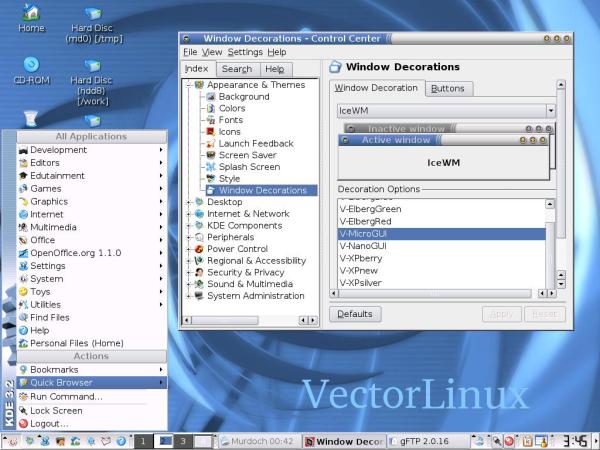Click the help lifebuoy icon on the panel
The width and height of the screenshot is (600, 450).
121,442
